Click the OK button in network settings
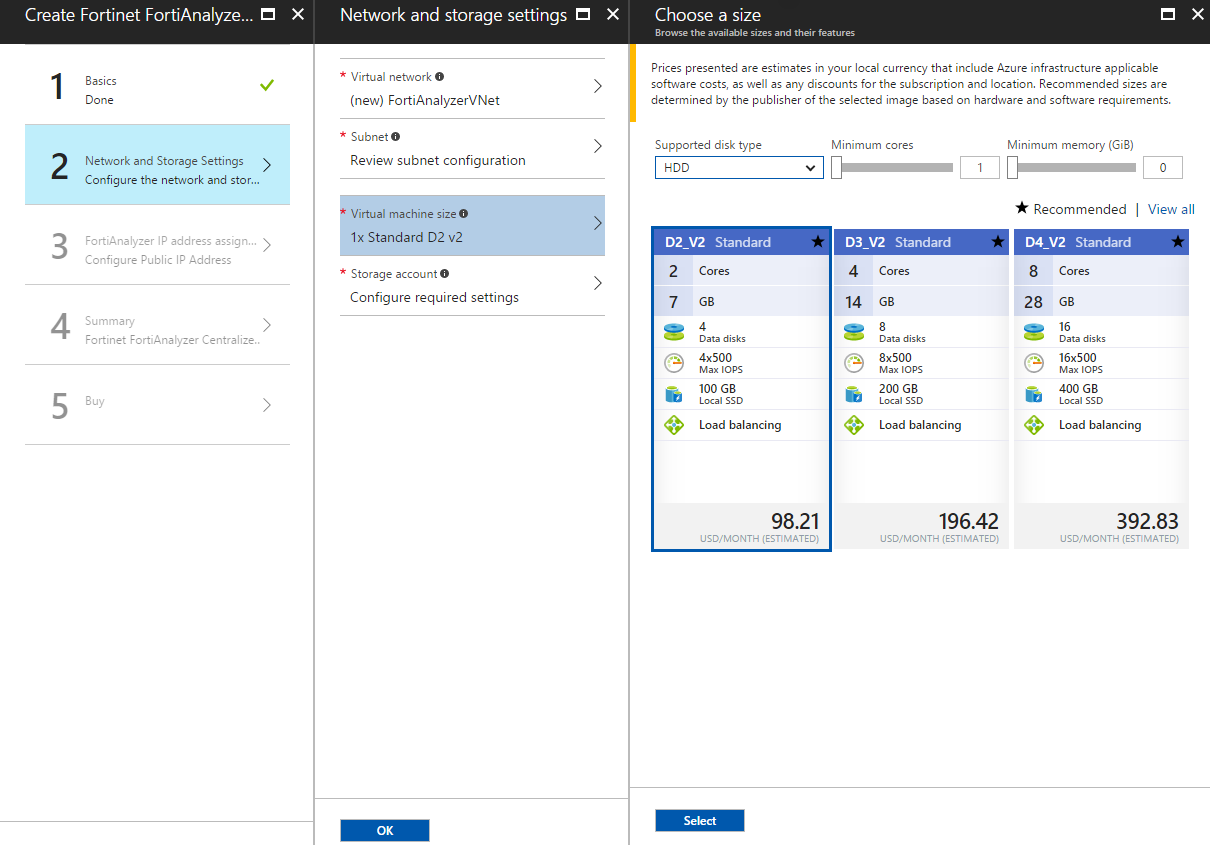The height and width of the screenshot is (845, 1210). tap(385, 831)
